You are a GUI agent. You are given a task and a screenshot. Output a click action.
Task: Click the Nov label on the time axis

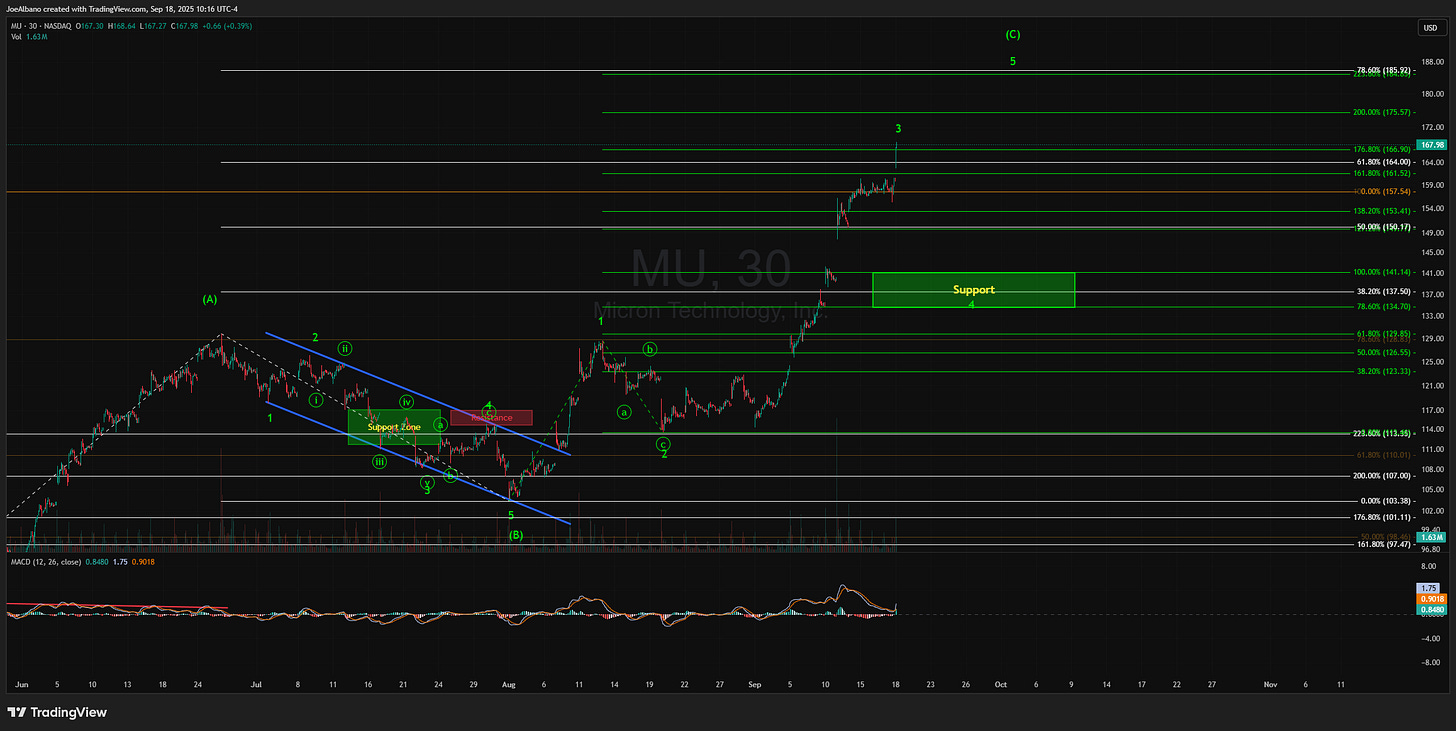point(1270,685)
